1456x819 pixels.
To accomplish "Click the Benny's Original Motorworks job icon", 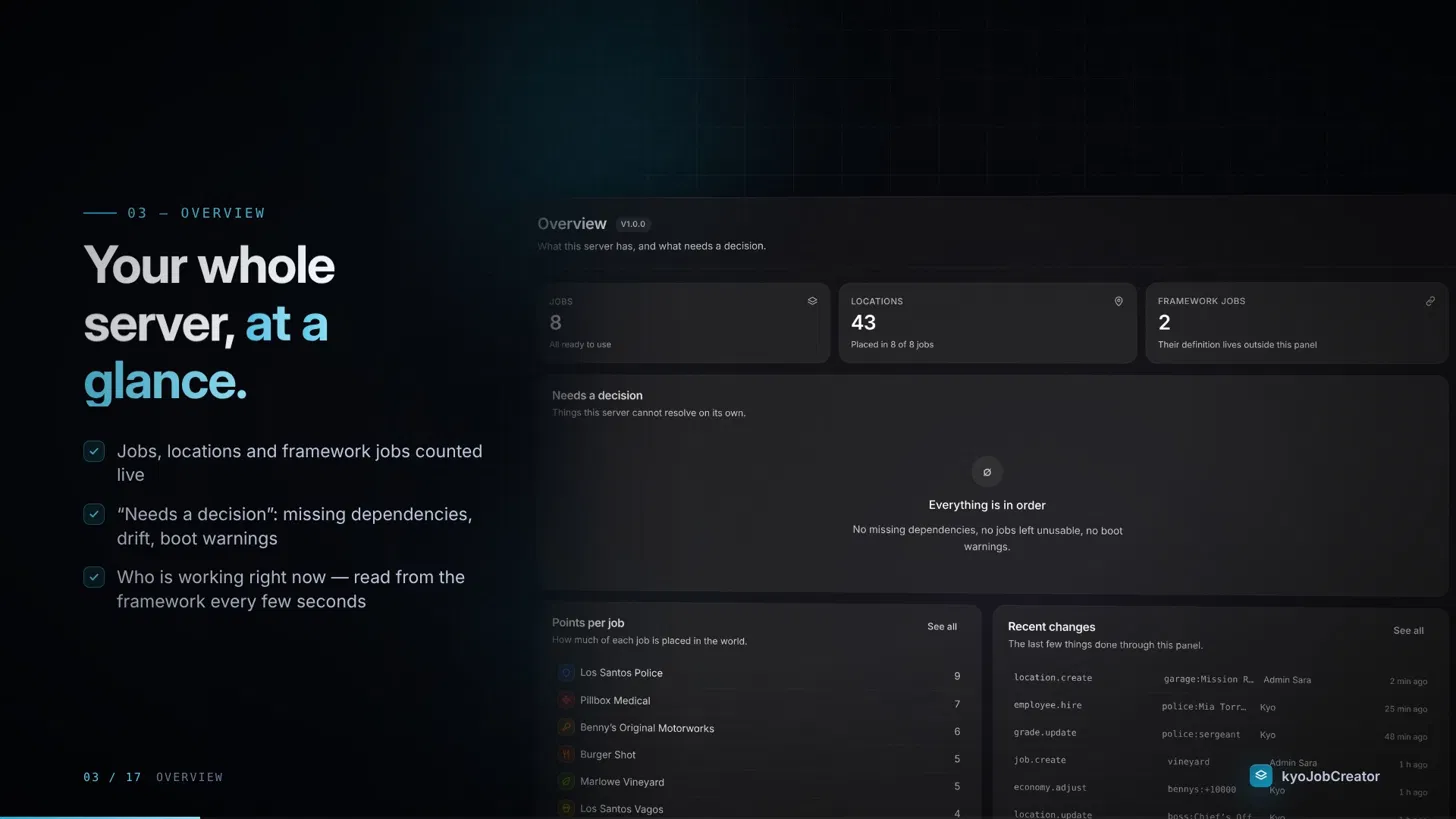I will pyautogui.click(x=566, y=727).
